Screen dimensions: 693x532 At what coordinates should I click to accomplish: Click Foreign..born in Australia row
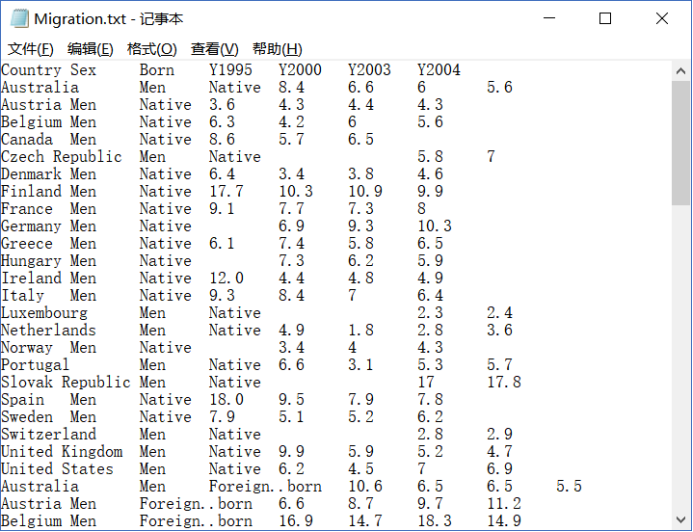(x=265, y=486)
